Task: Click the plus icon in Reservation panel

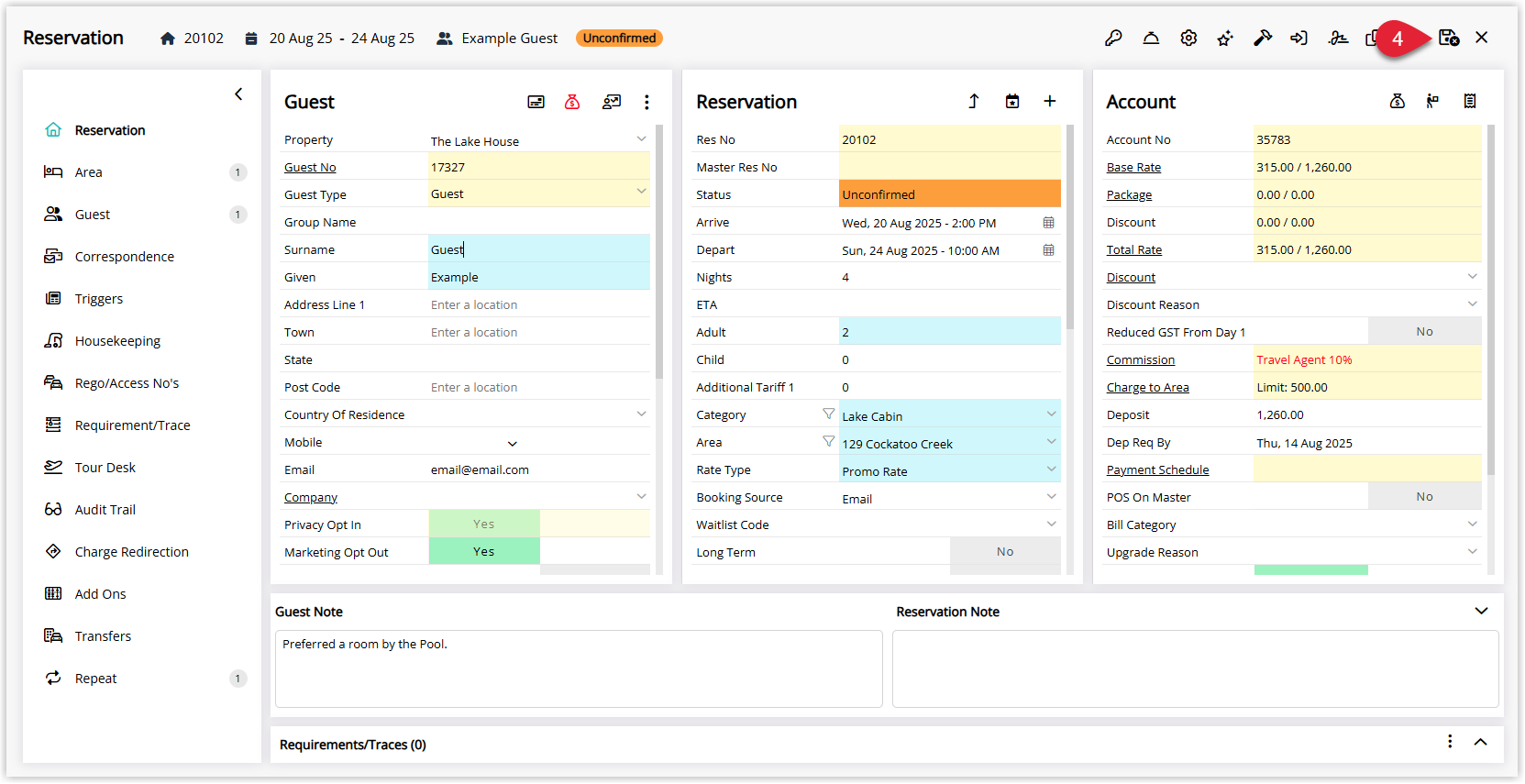Action: coord(1050,101)
